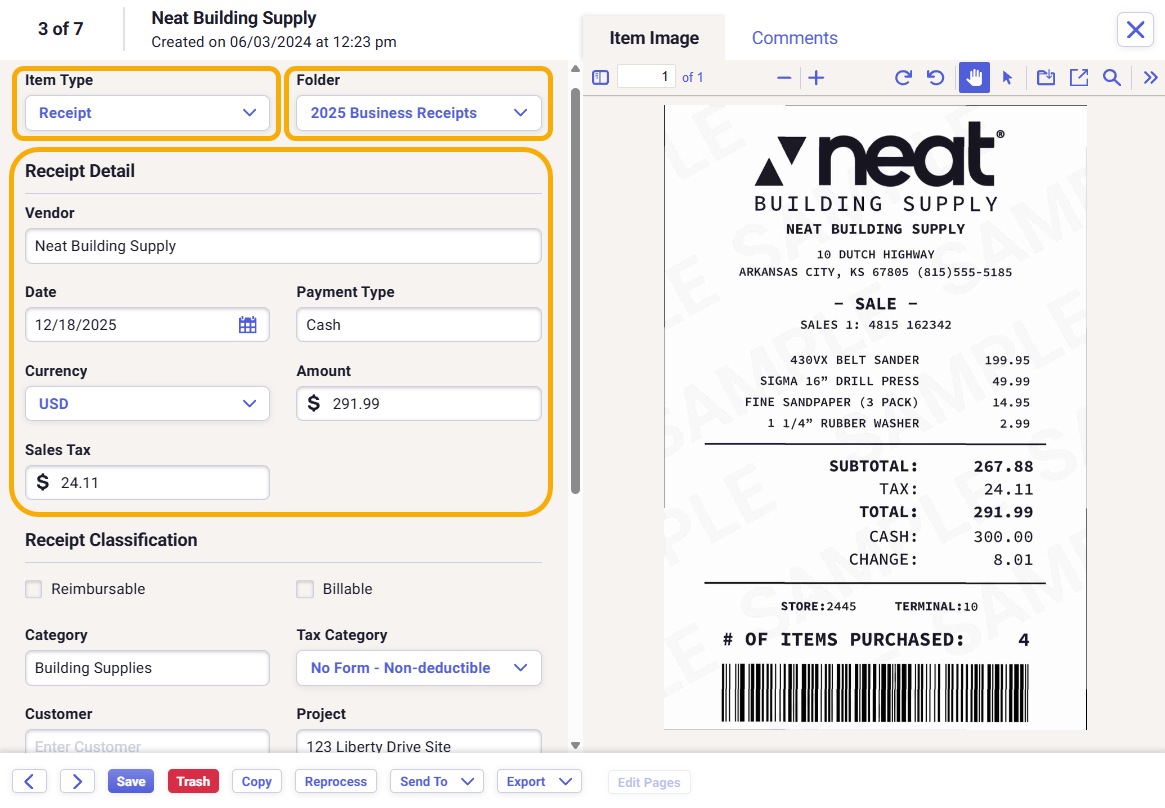Viewport: 1165px width, 808px height.
Task: Zoom out the receipt image
Action: point(784,78)
